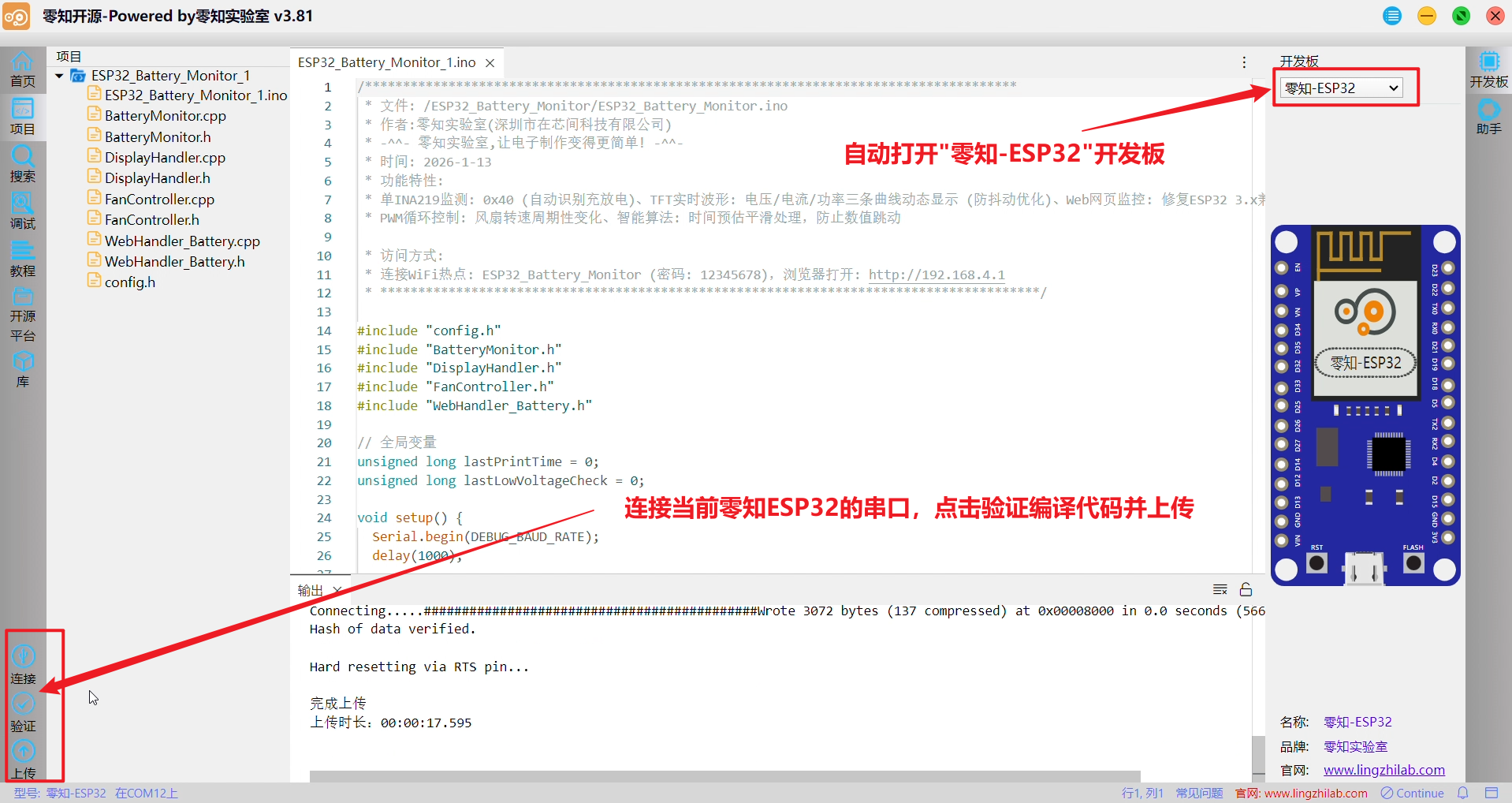Image resolution: width=1512 pixels, height=803 pixels.
Task: Open the 开发板 board panel icon on right
Action: 1489,69
